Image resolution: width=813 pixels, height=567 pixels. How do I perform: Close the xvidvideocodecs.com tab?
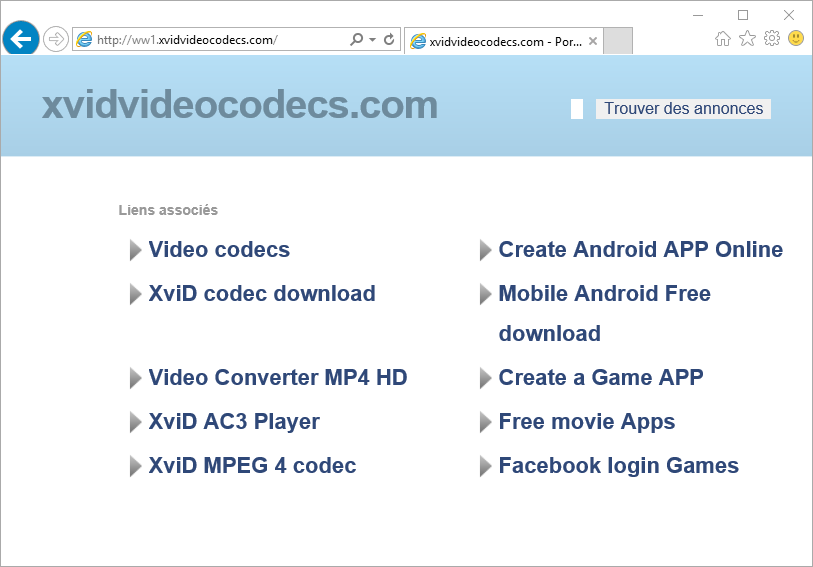click(593, 41)
